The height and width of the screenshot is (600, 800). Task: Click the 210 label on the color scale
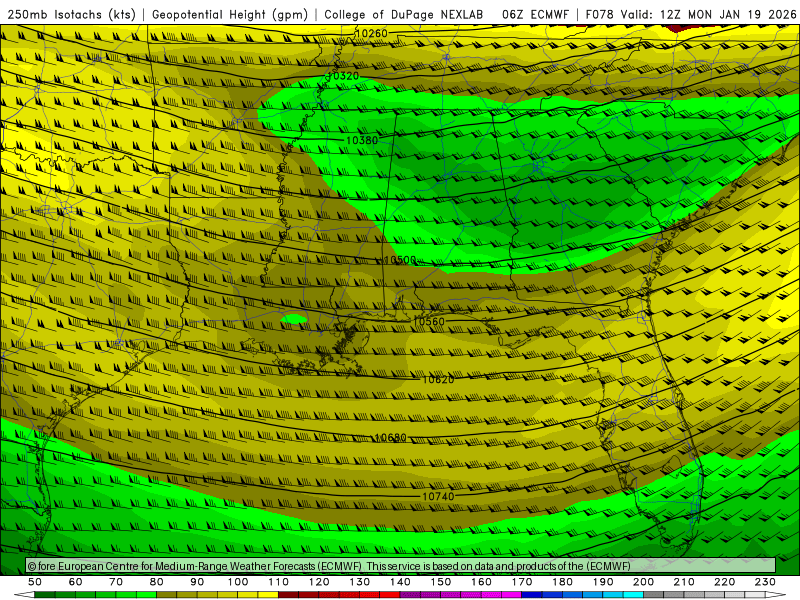tap(684, 582)
